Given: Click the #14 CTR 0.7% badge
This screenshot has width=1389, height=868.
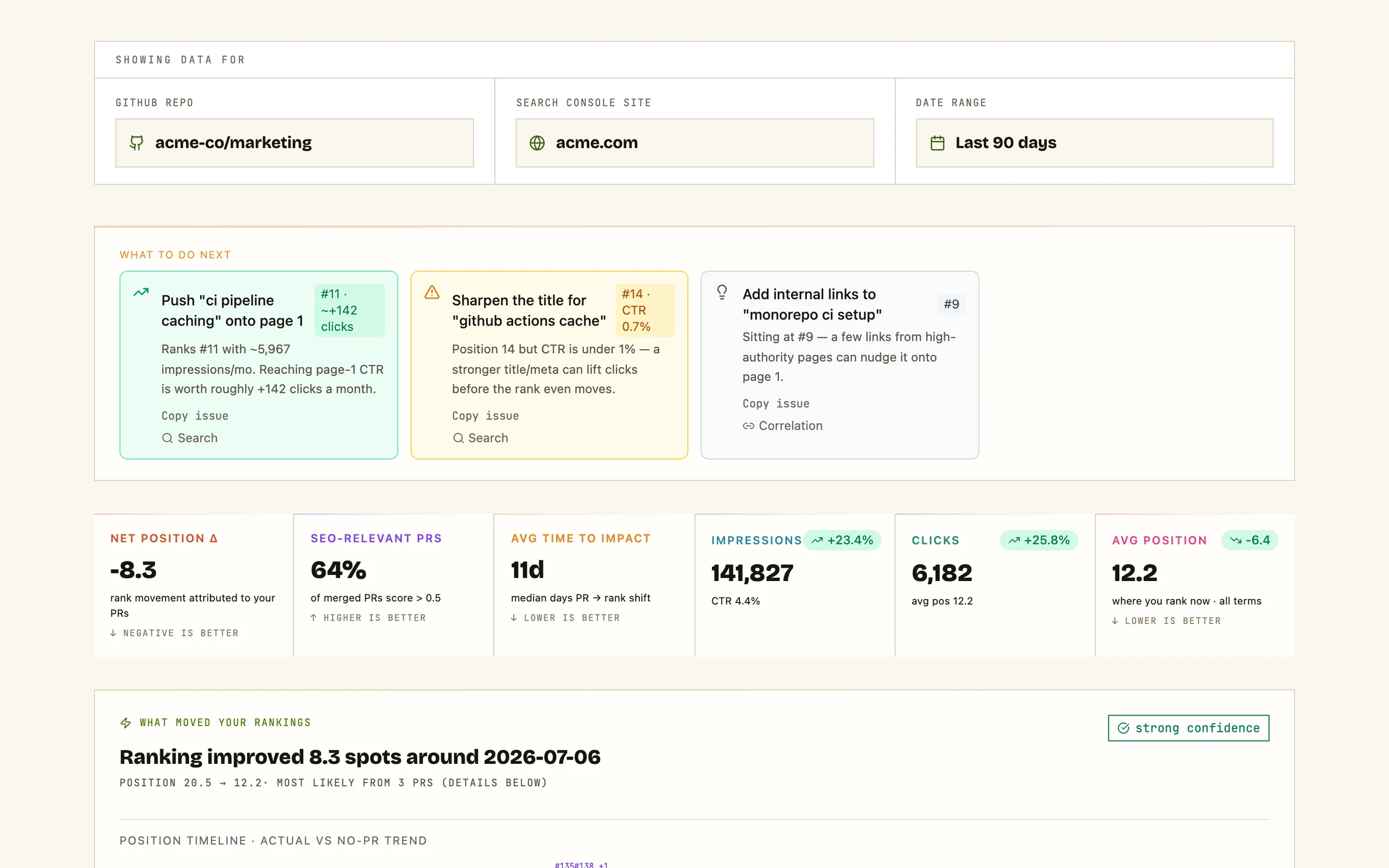Looking at the screenshot, I should pyautogui.click(x=645, y=310).
